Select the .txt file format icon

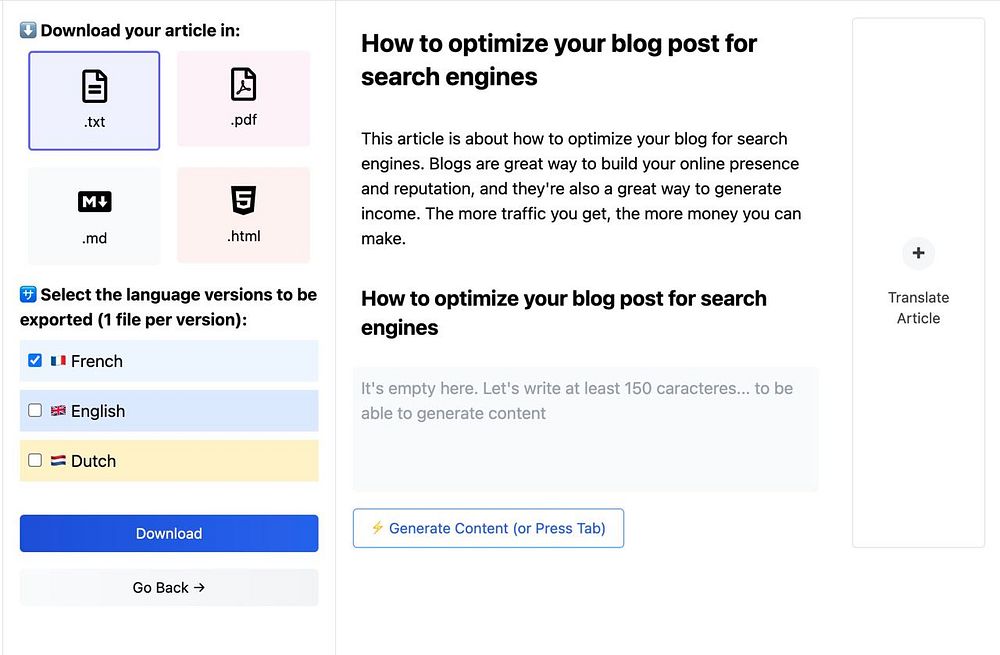94,88
